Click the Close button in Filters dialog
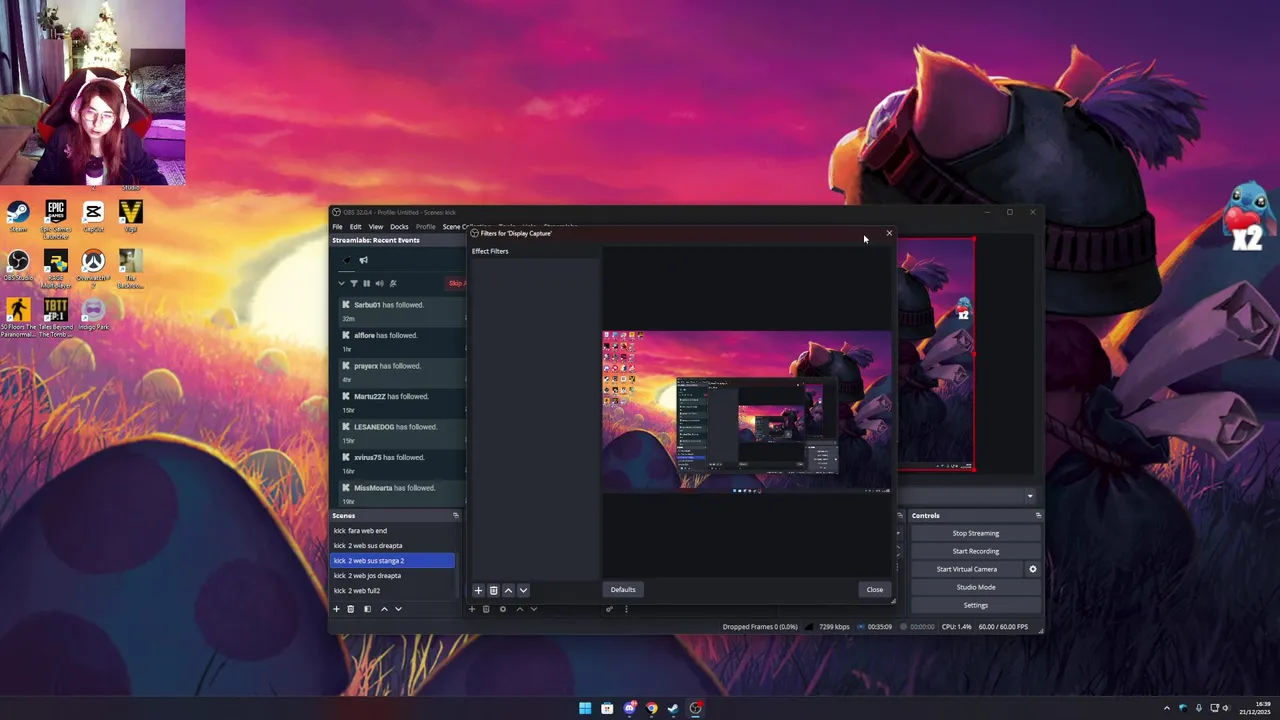Screen dimensions: 1280x720 (x=875, y=589)
